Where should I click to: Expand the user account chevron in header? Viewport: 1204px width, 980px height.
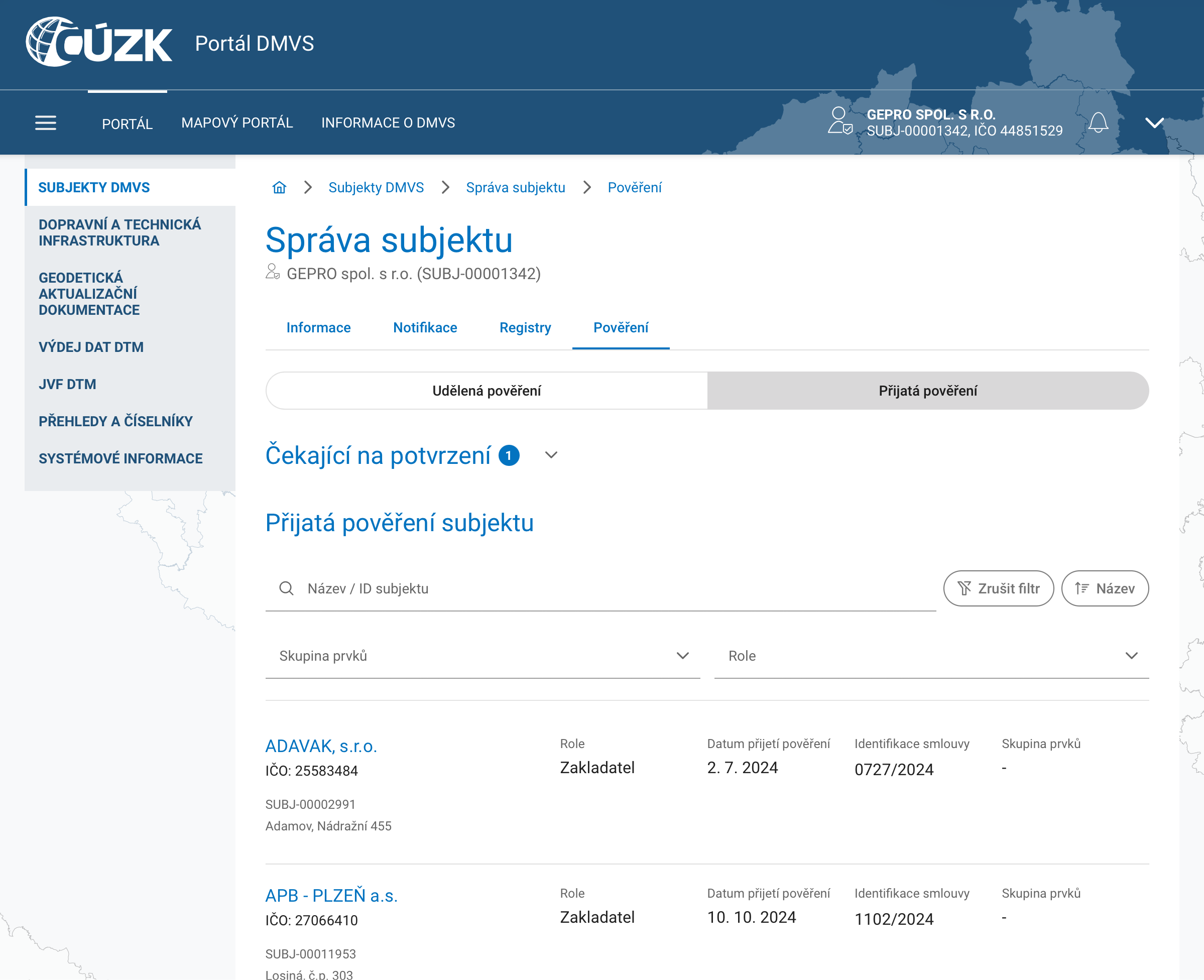(x=1154, y=122)
